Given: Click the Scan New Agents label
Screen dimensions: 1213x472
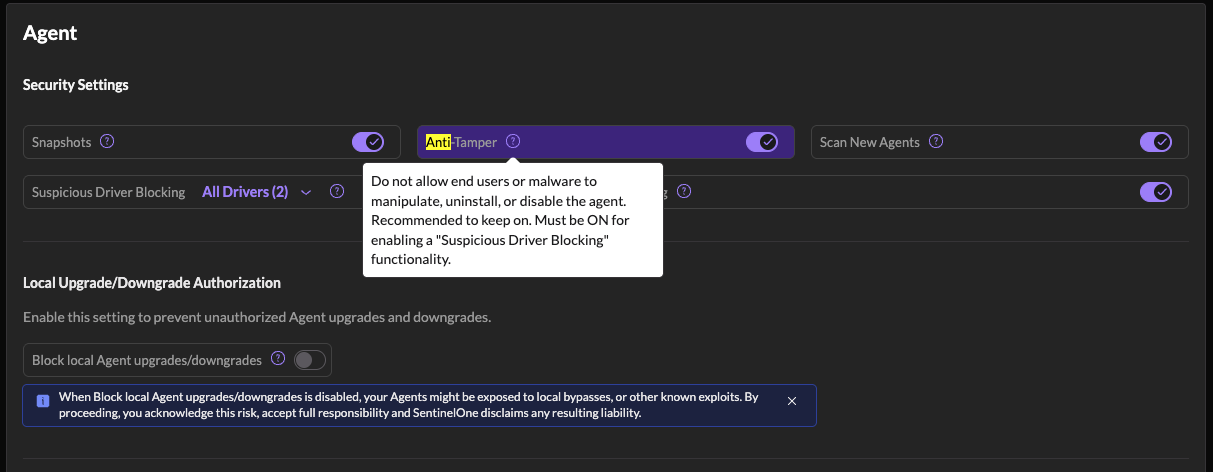Looking at the screenshot, I should pyautogui.click(x=870, y=142).
